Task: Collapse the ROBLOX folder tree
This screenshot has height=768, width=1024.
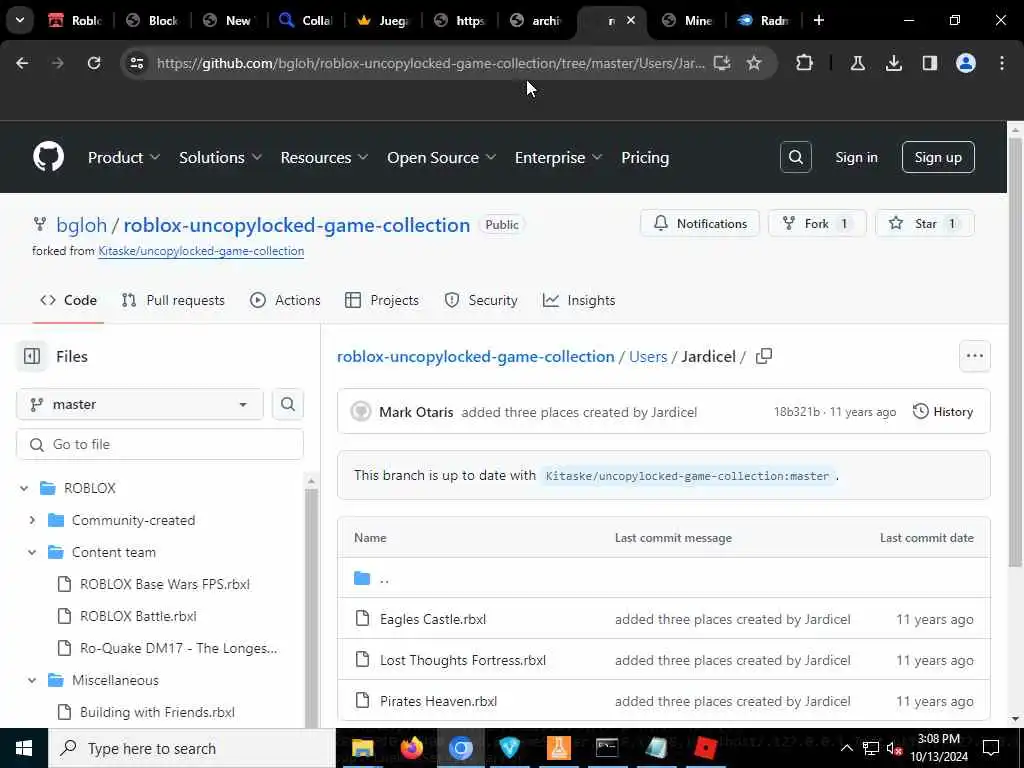Action: pyautogui.click(x=24, y=488)
